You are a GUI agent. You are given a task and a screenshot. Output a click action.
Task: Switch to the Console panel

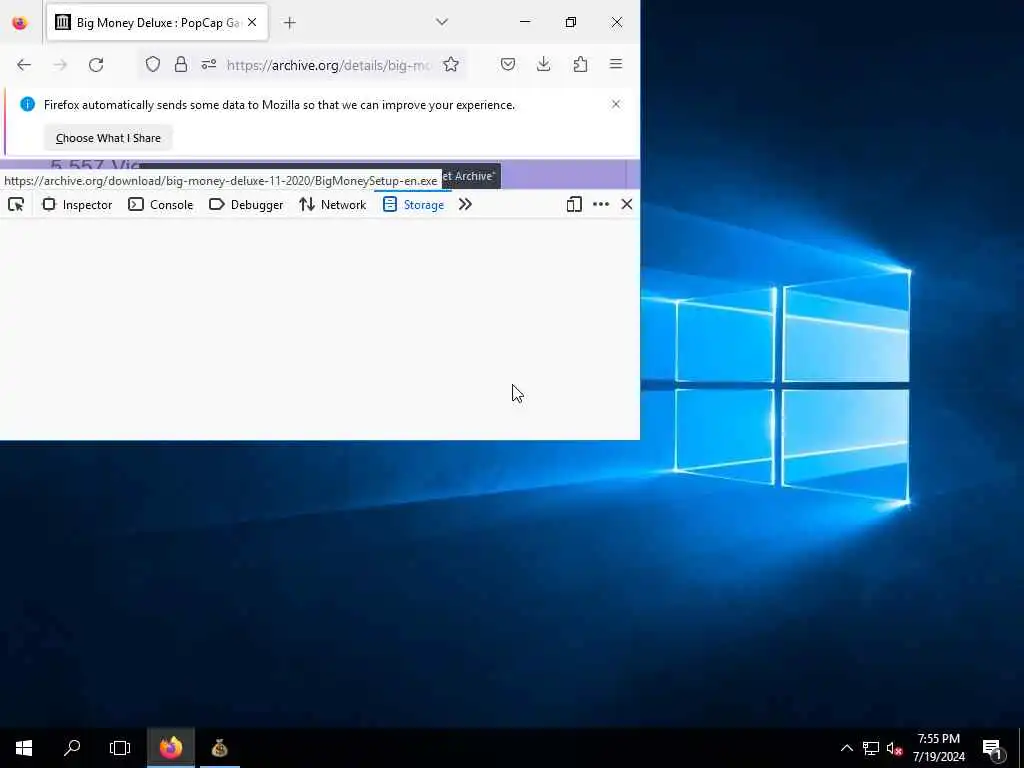click(161, 204)
